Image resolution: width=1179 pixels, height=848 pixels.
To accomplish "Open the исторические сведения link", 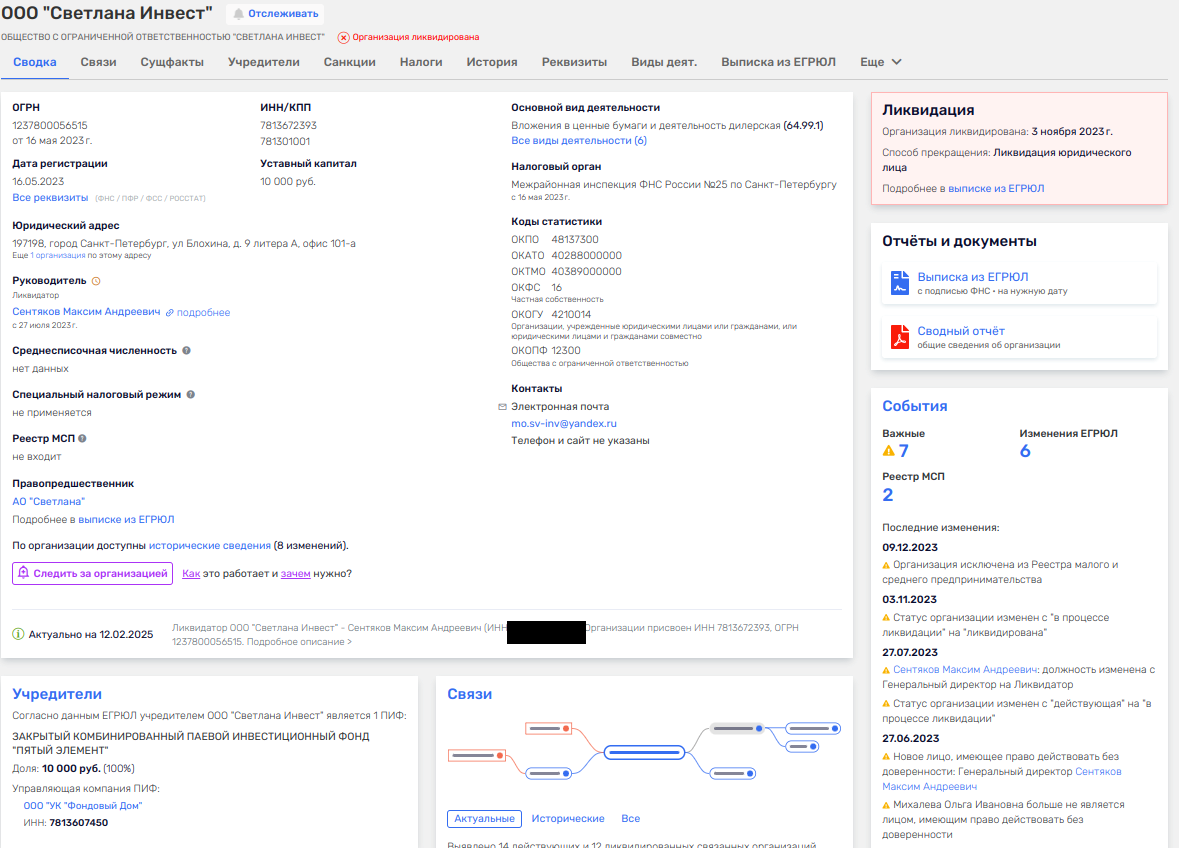I will tap(210, 546).
